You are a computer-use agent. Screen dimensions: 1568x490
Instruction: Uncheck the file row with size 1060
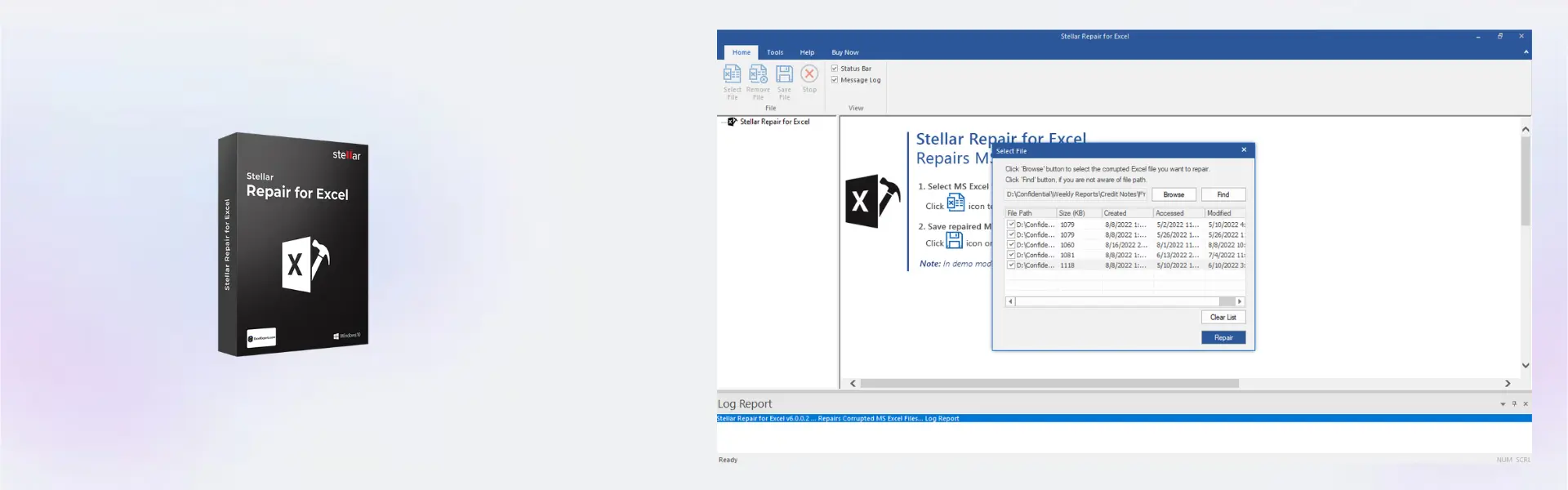tap(1011, 244)
